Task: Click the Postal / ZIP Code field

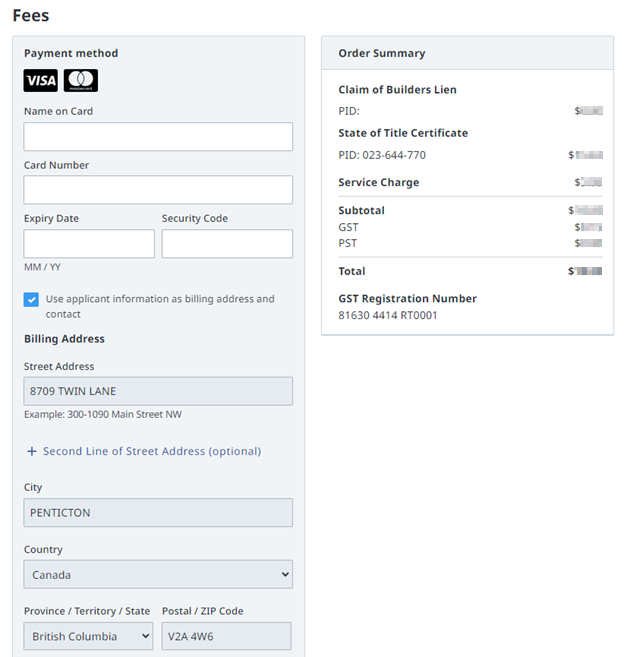Action: click(226, 636)
